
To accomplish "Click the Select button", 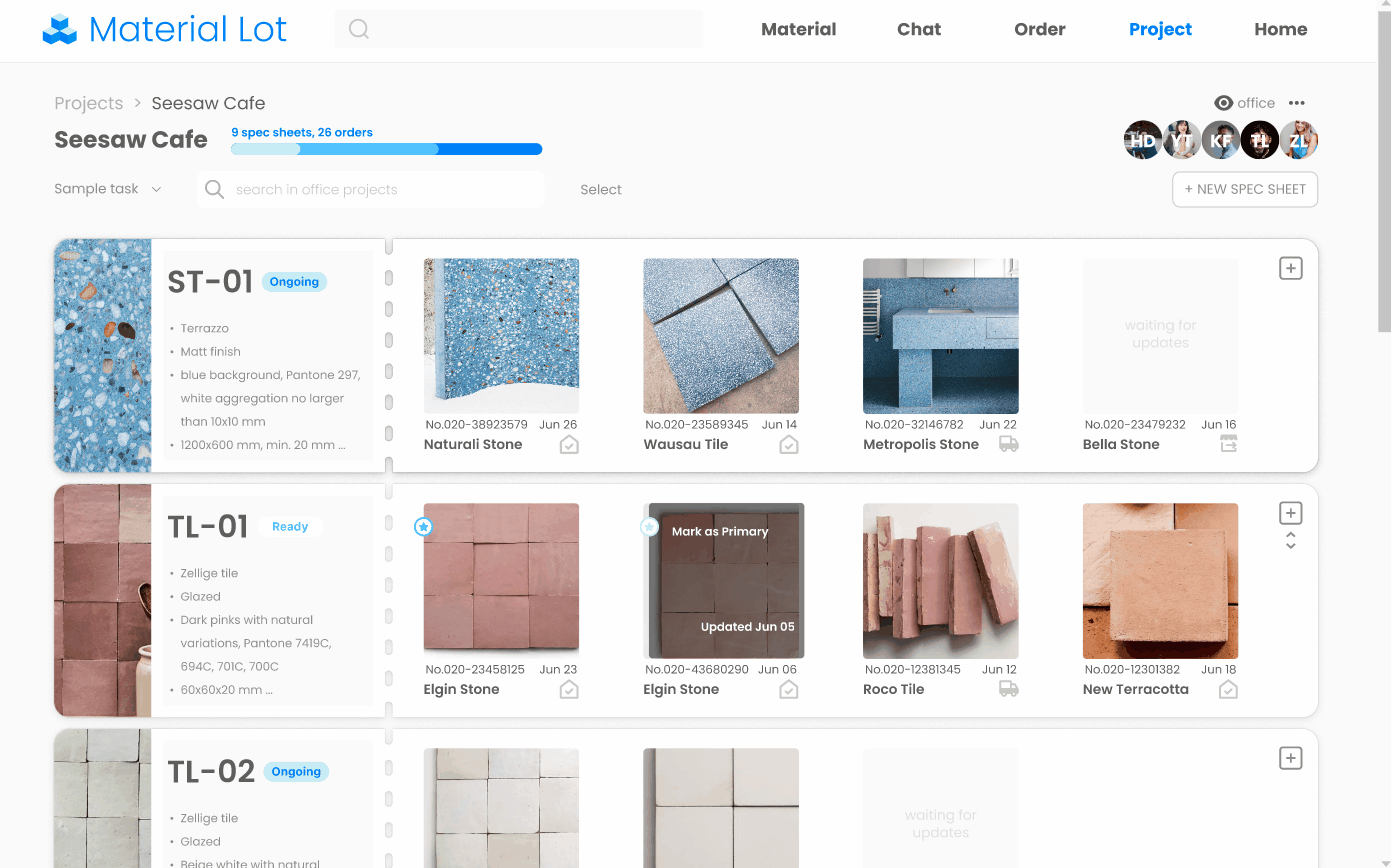I will click(601, 189).
